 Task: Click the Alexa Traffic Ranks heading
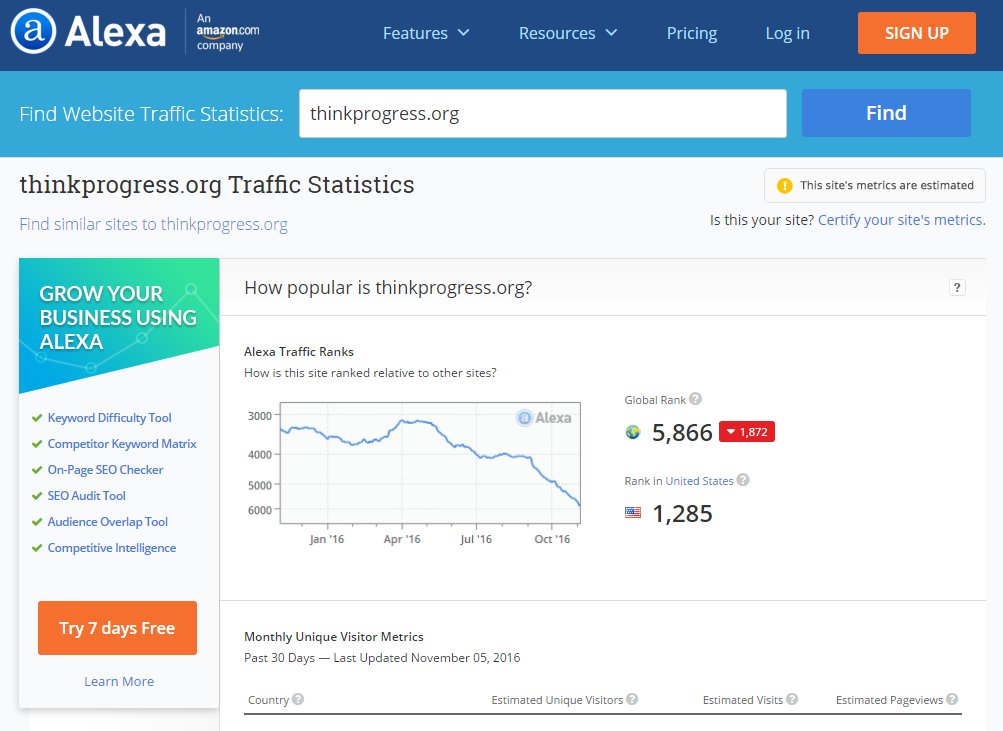click(299, 352)
